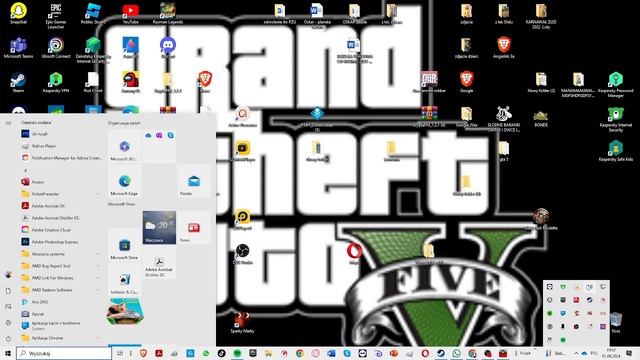Screen dimensions: 640x360
Task: Expand the AMD Bug Report Tool folder
Action: click(60, 266)
